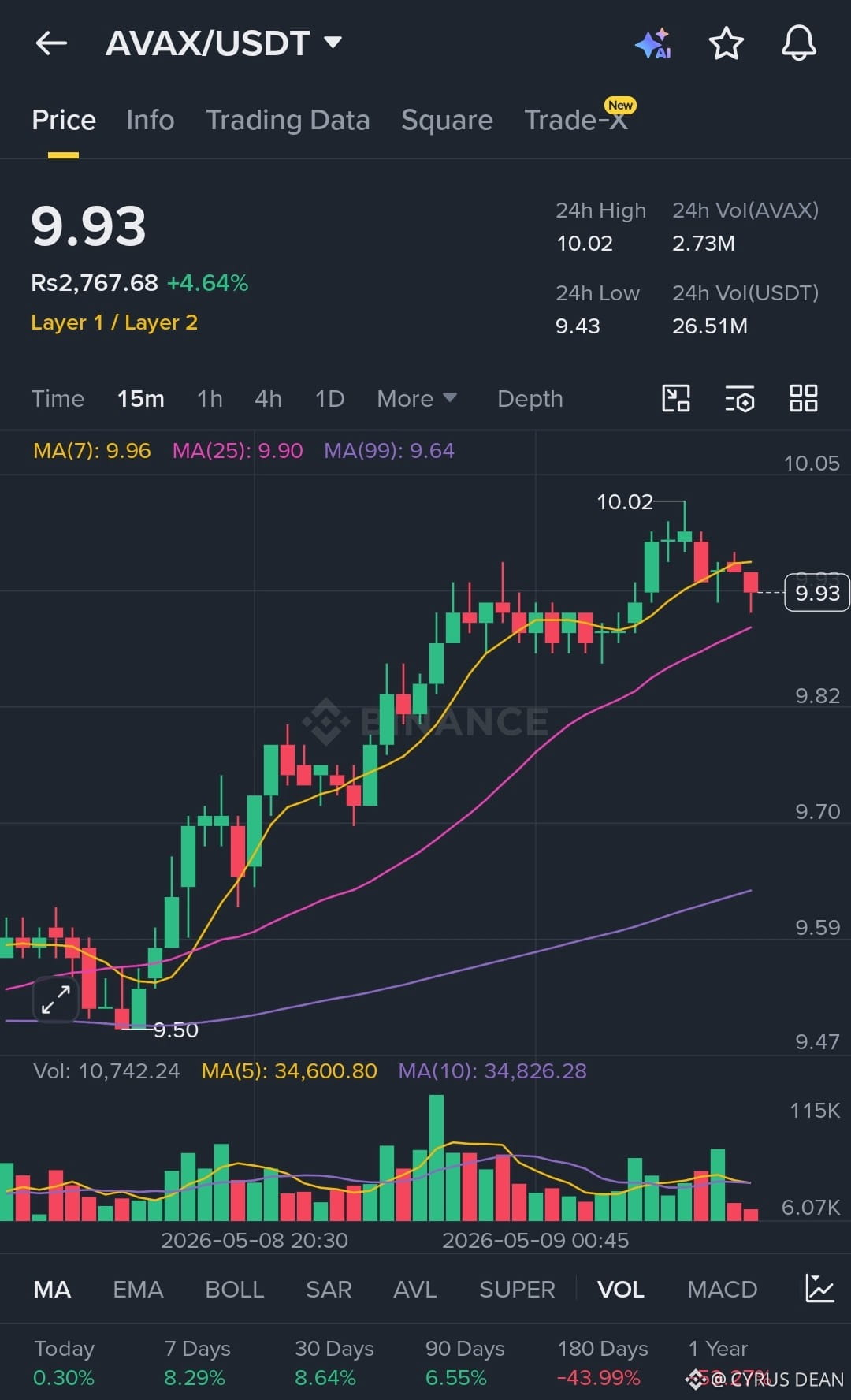851x1400 pixels.
Task: Open the Depth chart view
Action: 530,399
